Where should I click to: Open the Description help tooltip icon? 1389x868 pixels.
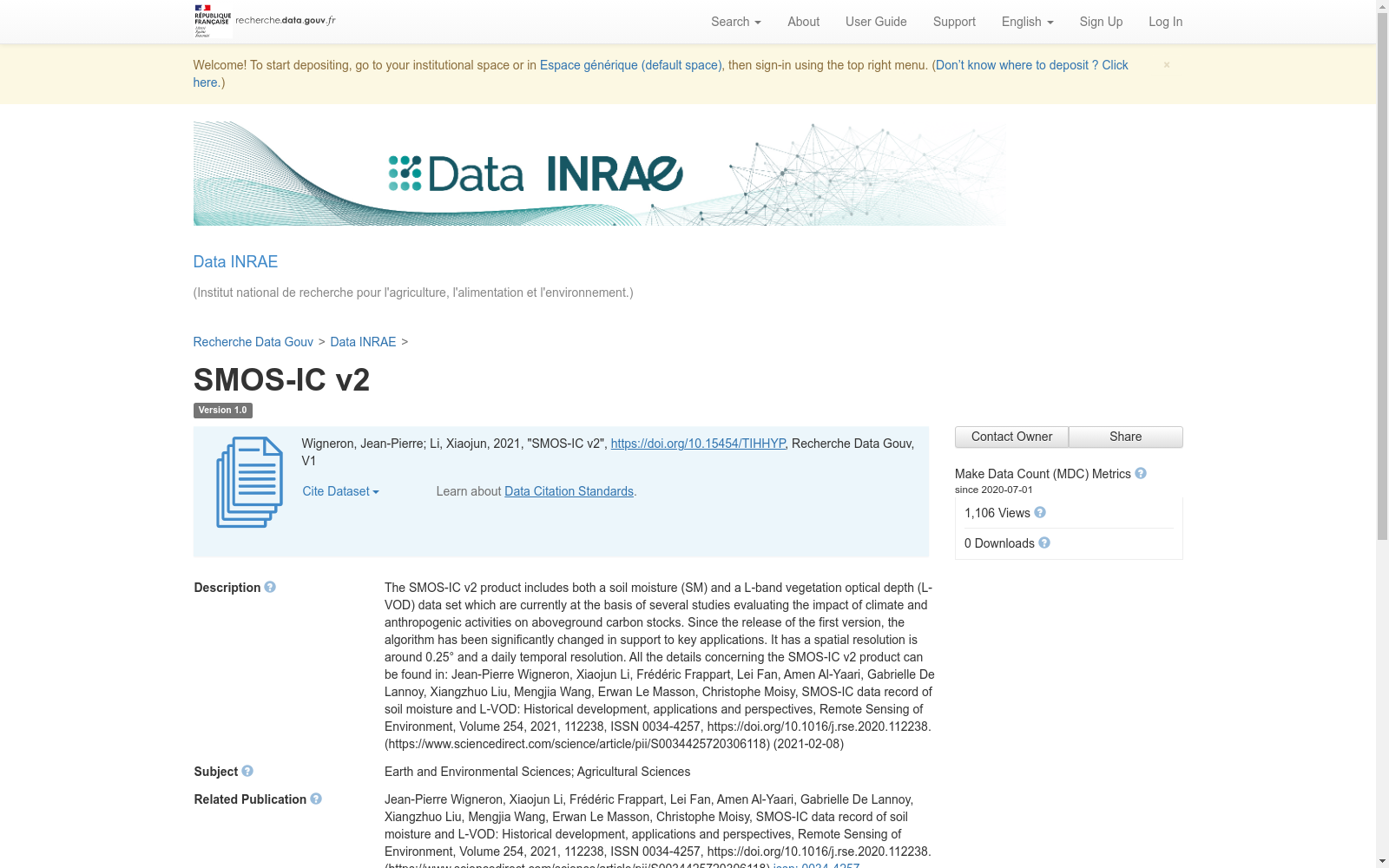coord(270,588)
